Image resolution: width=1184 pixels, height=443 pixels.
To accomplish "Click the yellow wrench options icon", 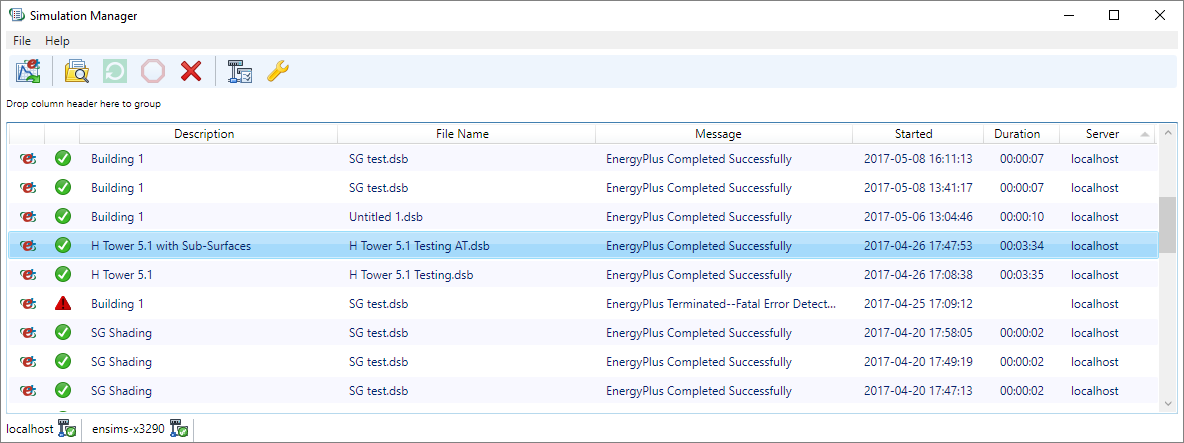I will point(278,71).
